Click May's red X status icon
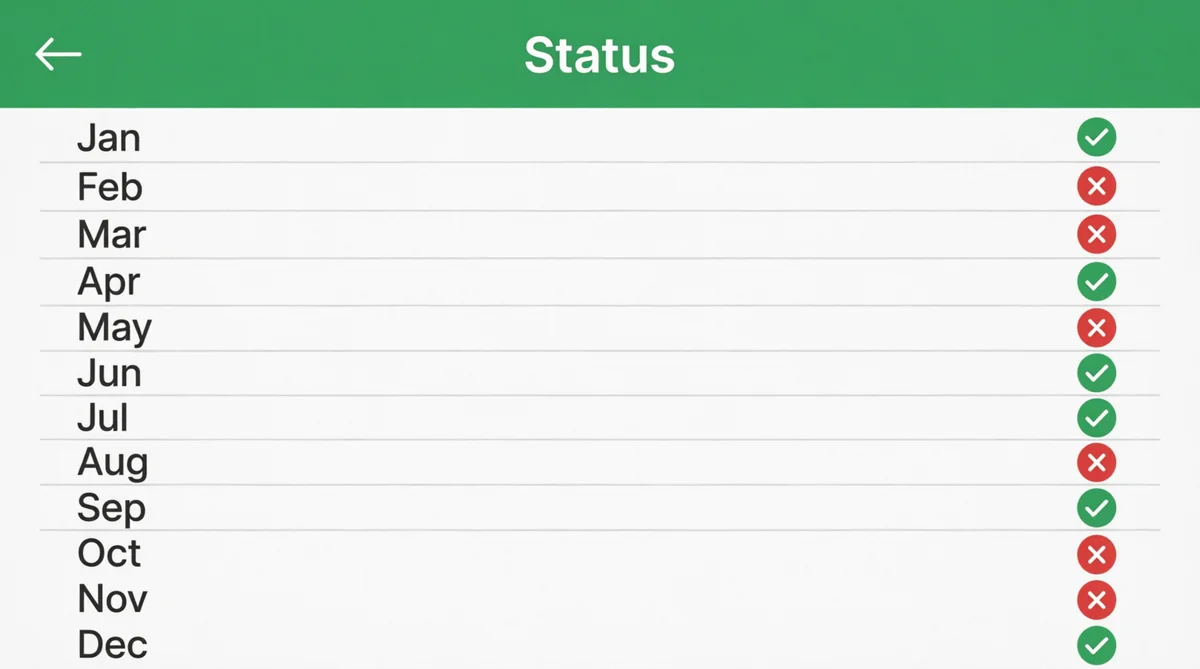The height and width of the screenshot is (669, 1200). pos(1096,327)
